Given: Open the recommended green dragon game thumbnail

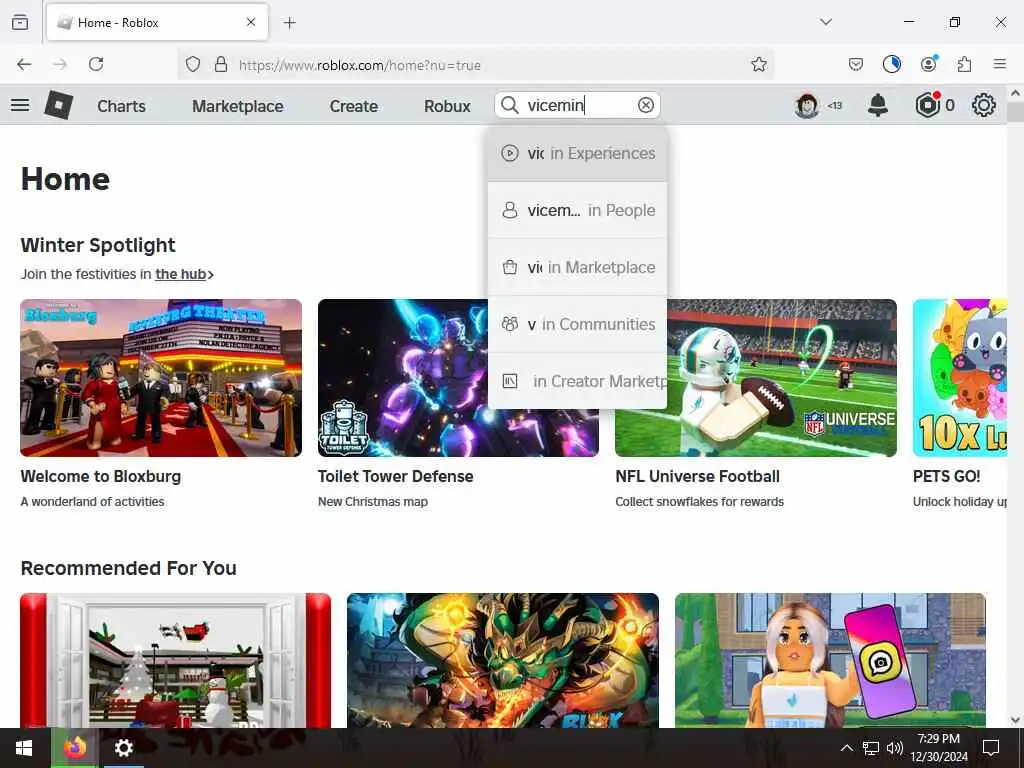Looking at the screenshot, I should click(503, 660).
